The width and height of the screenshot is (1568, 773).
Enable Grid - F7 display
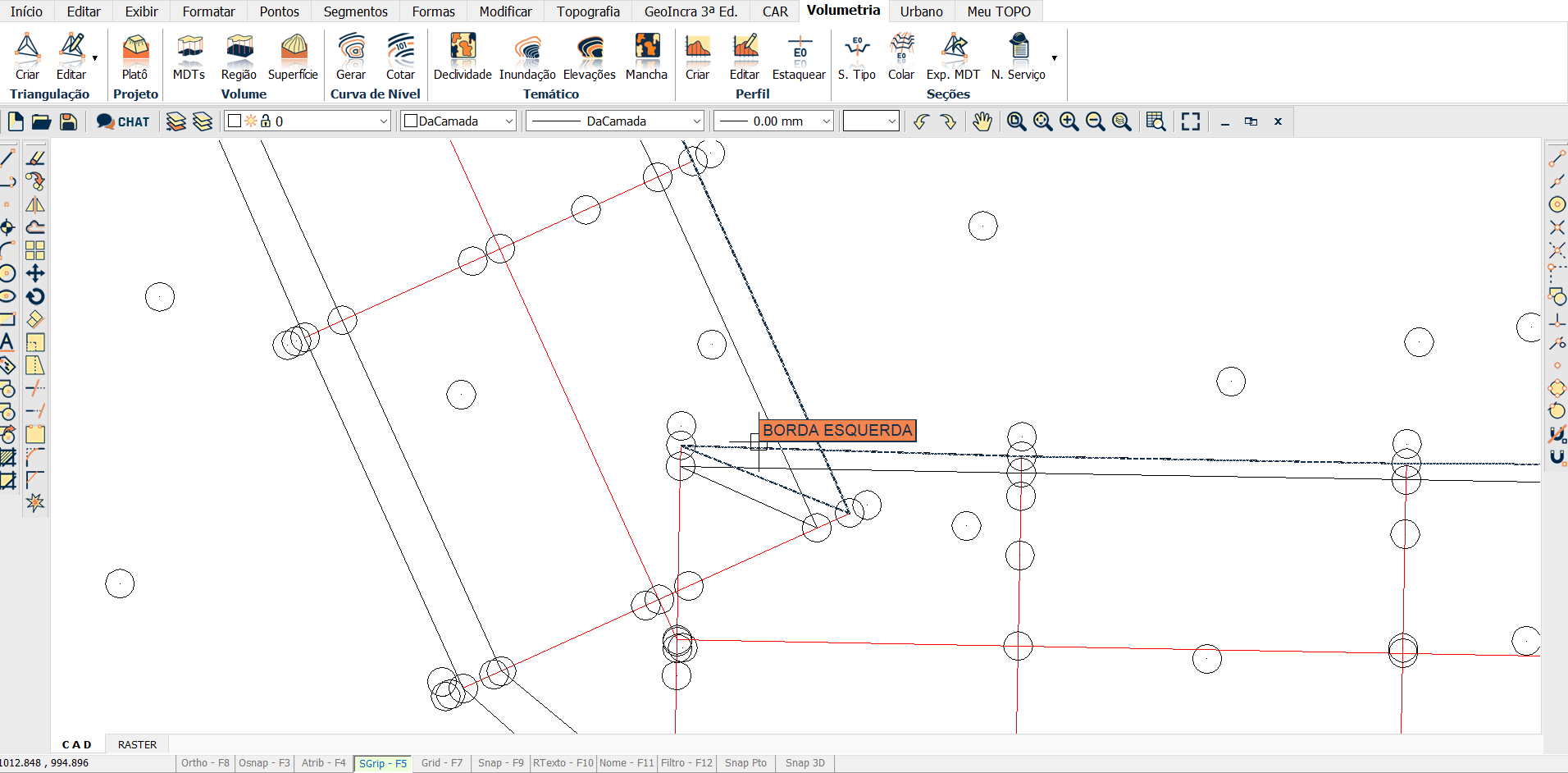(442, 763)
